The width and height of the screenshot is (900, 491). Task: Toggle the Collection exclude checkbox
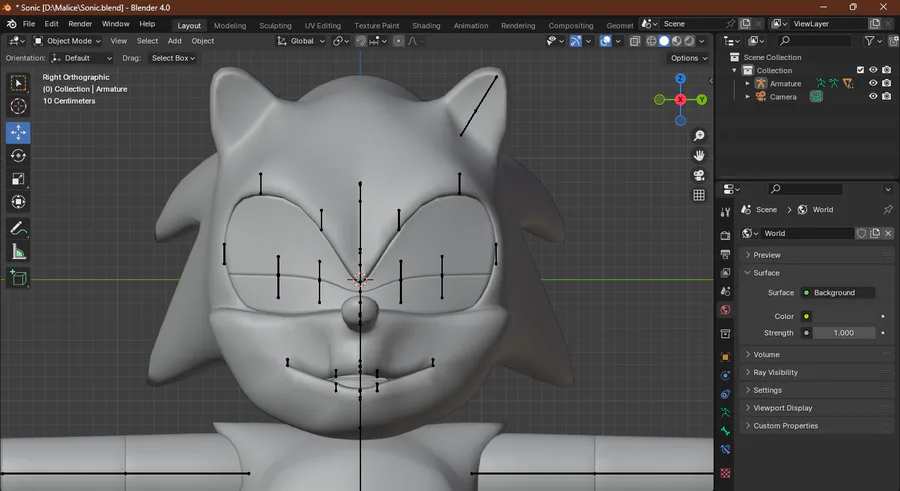click(x=860, y=70)
